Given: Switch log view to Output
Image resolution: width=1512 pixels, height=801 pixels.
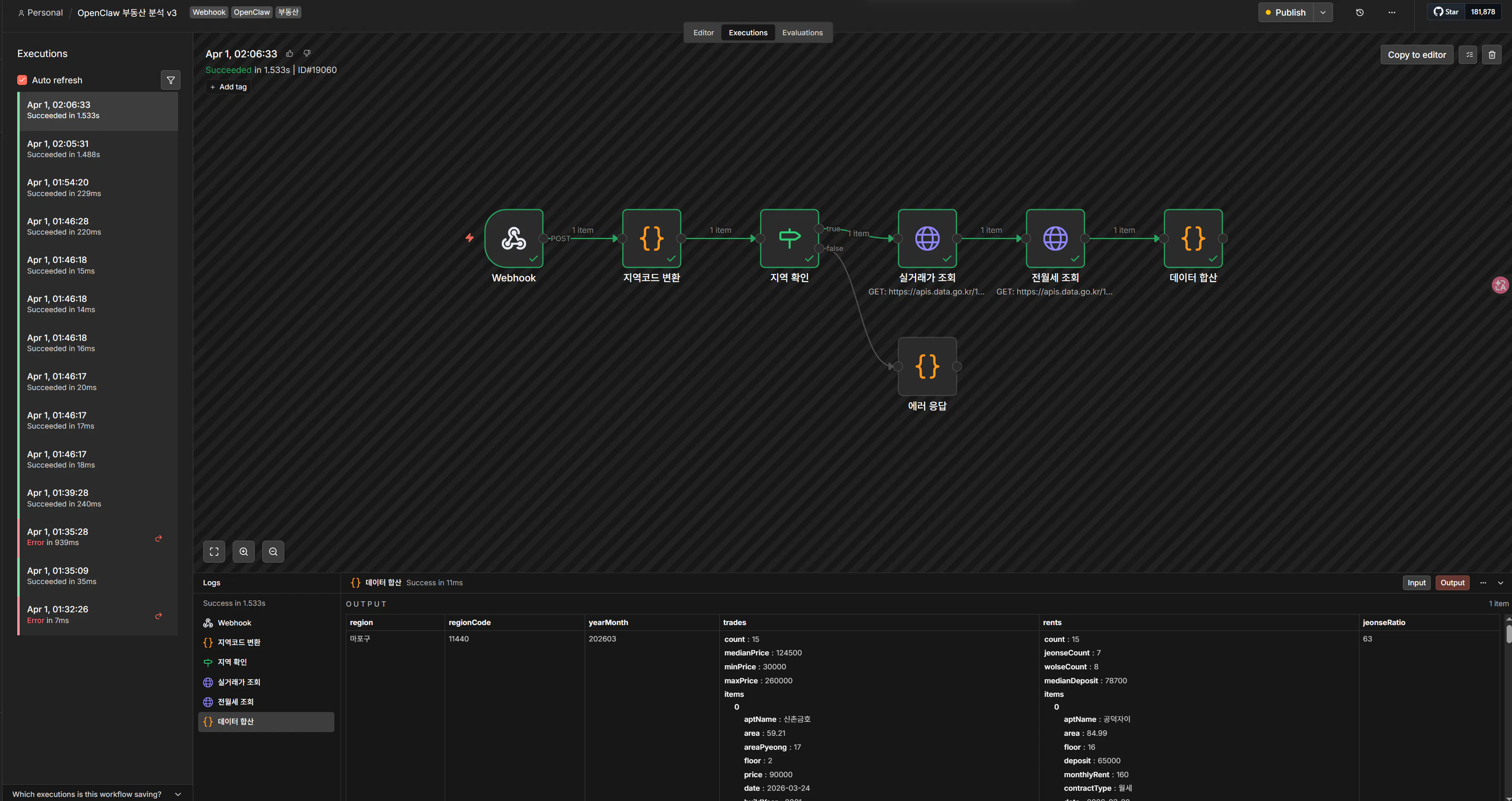Looking at the screenshot, I should [1452, 583].
